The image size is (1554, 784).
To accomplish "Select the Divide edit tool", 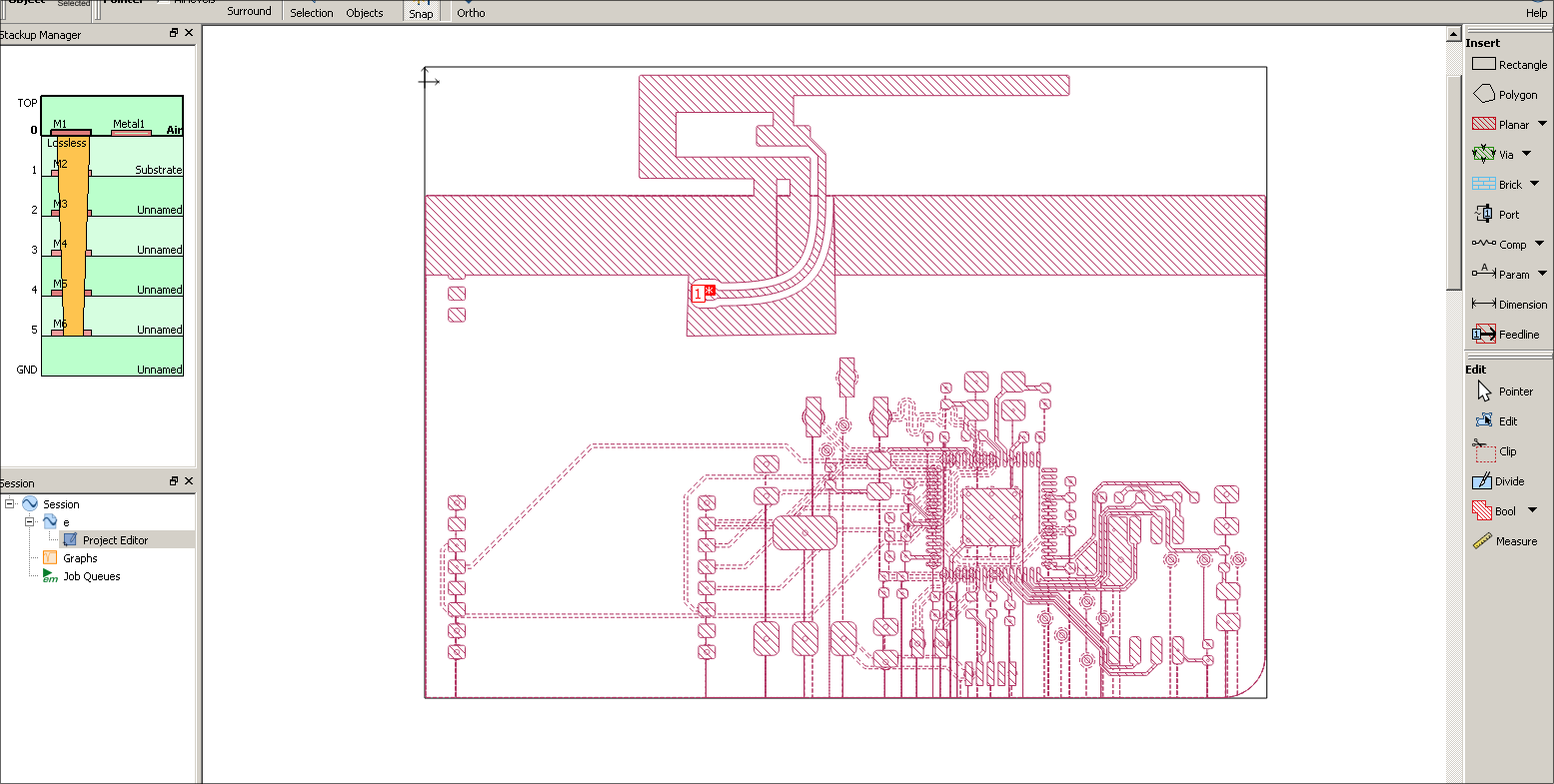I will coord(1498,481).
